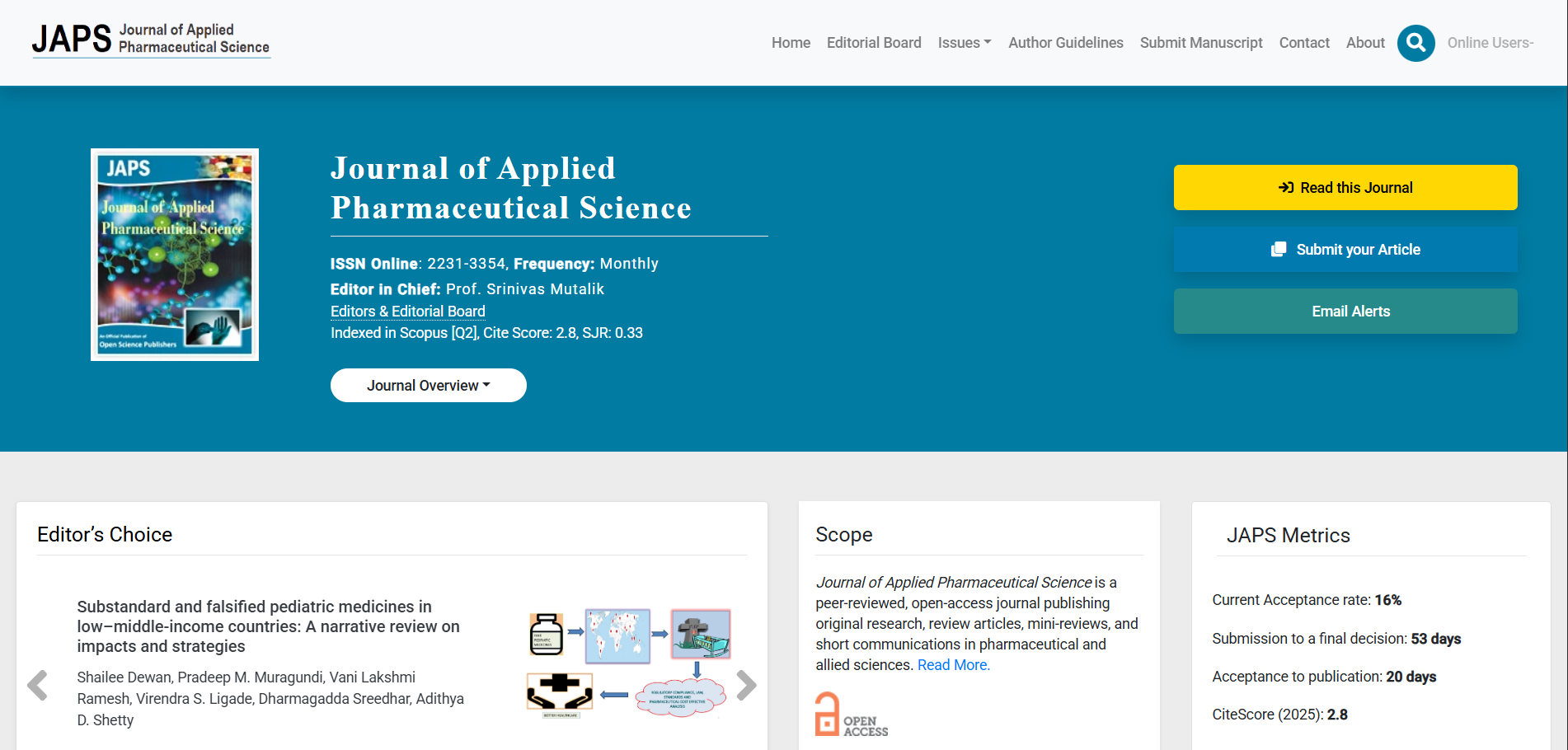
Task: Click Indexed in Scopus [Q2] text
Action: [486, 333]
